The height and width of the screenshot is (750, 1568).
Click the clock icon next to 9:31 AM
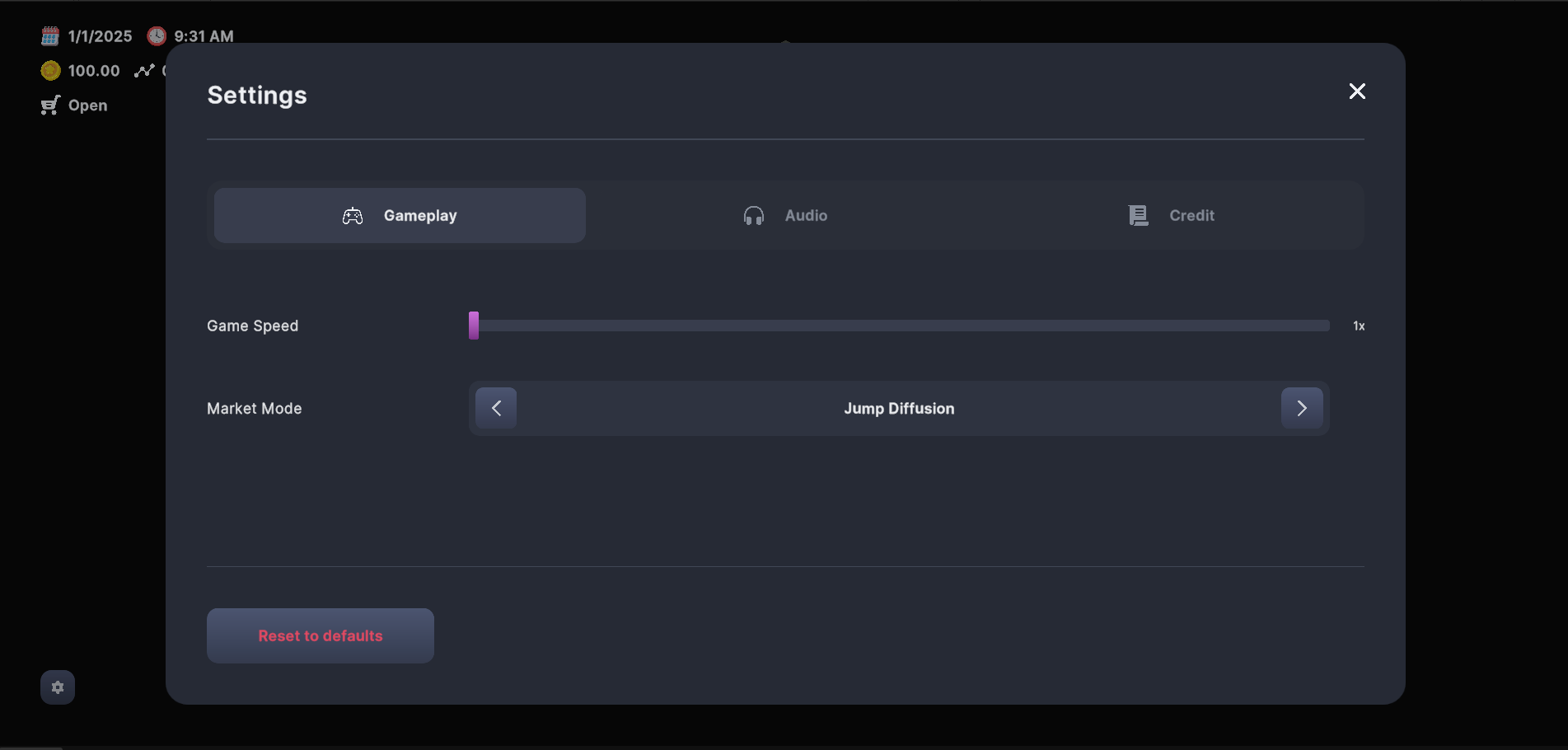point(157,36)
